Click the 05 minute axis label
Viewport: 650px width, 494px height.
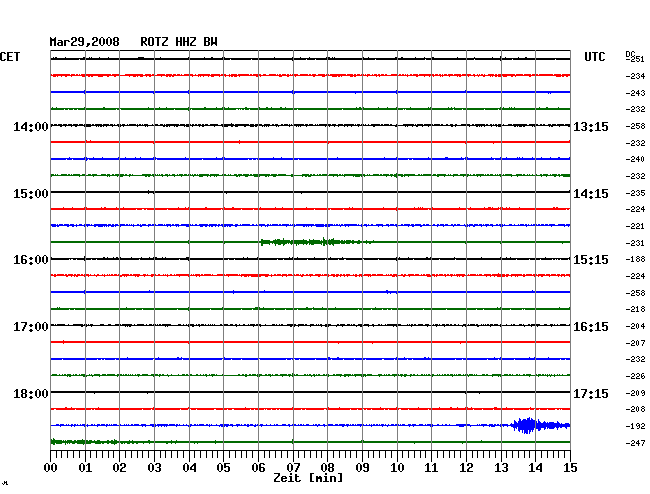tap(223, 468)
